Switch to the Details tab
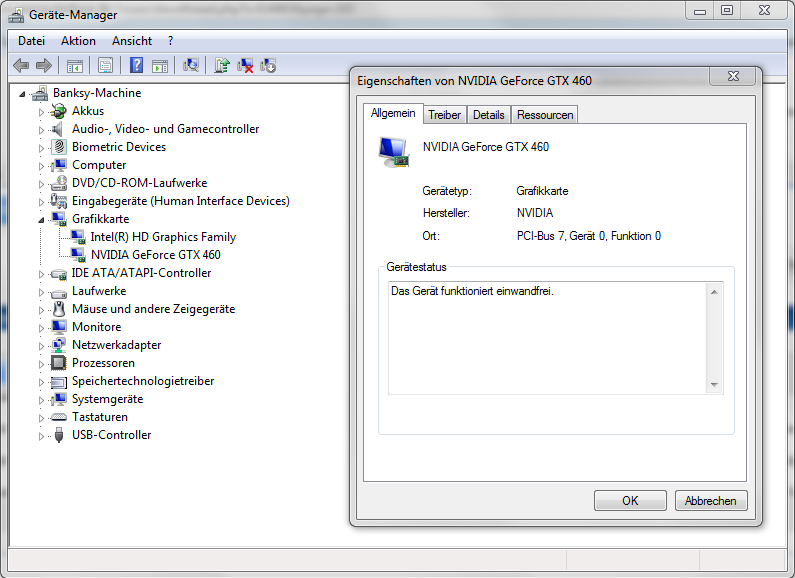 (x=489, y=115)
